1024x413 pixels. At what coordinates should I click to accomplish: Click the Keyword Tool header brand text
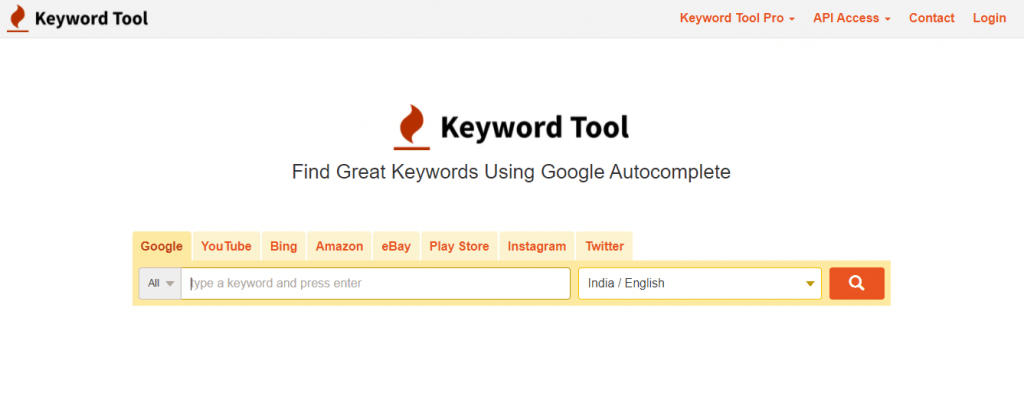point(91,18)
